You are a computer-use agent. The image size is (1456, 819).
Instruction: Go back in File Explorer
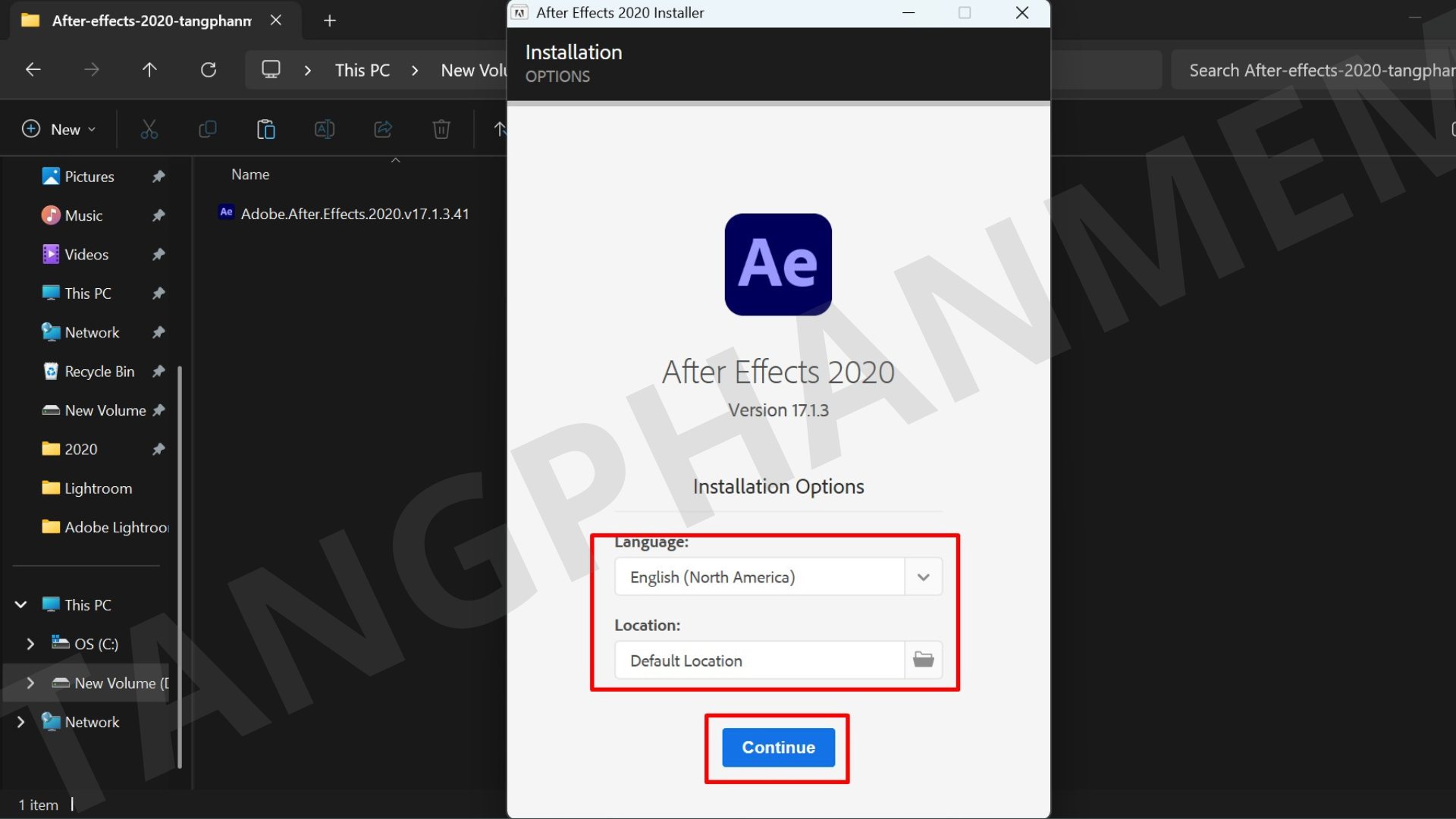point(33,70)
